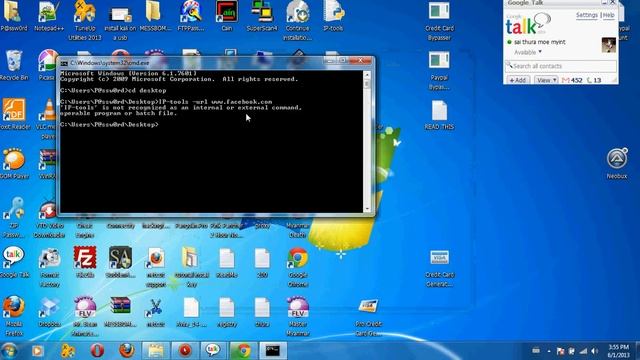Select the Credit Card Generator icon
This screenshot has height=360, width=640.
tap(439, 267)
